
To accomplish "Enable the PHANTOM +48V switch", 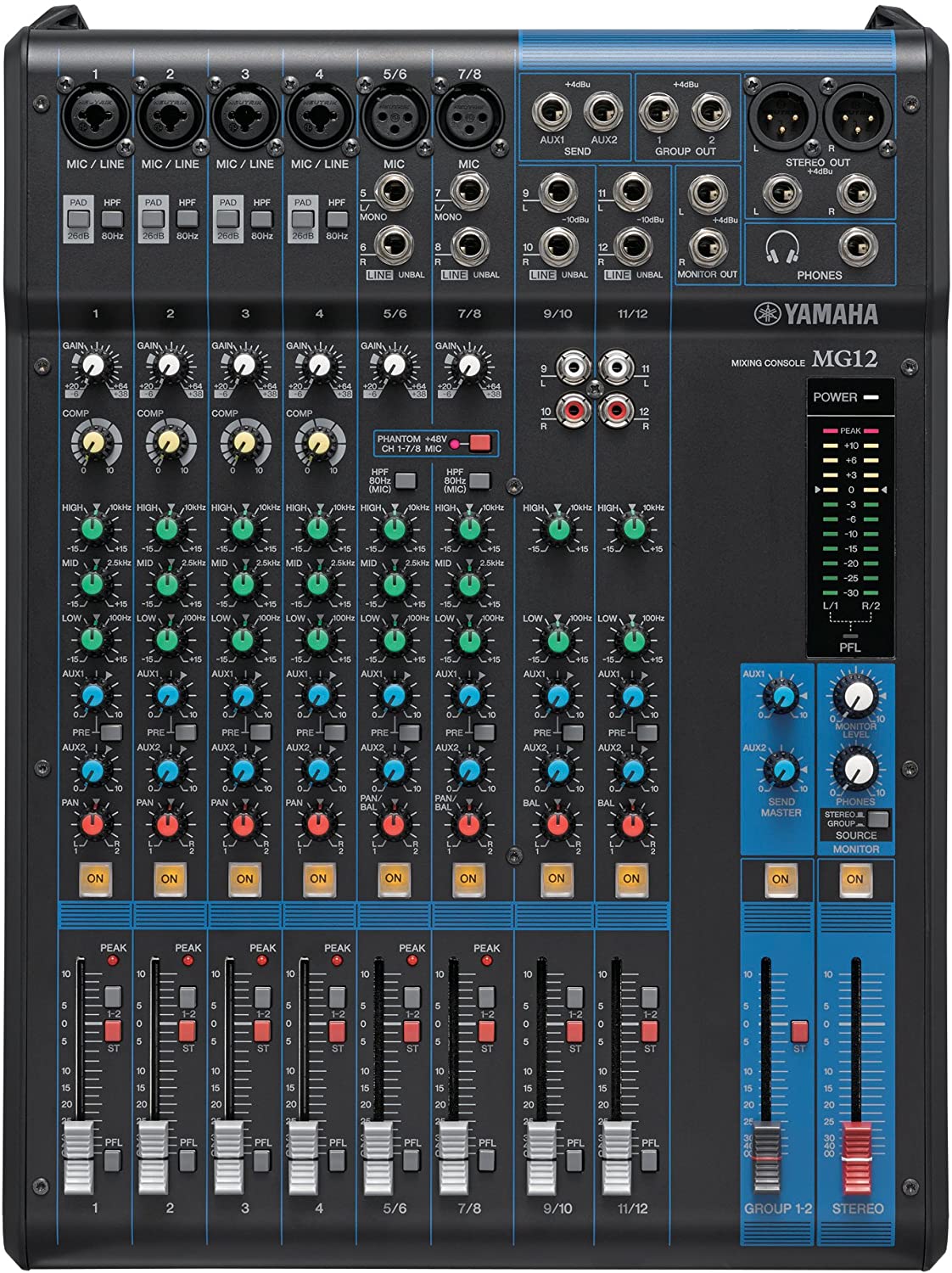I will click(480, 443).
